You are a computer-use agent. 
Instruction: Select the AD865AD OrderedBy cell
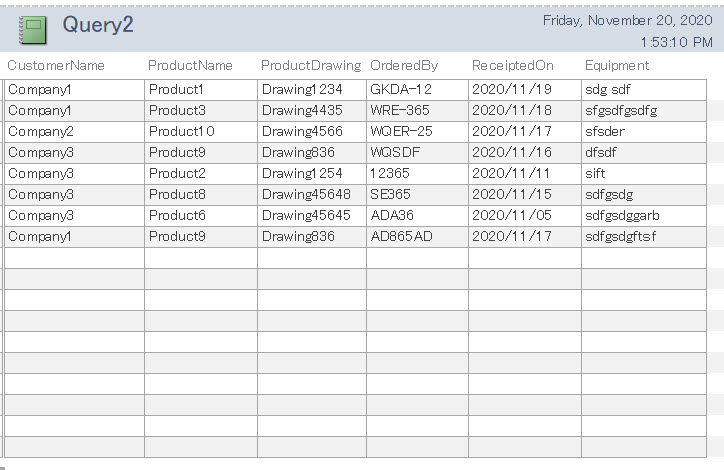point(402,236)
